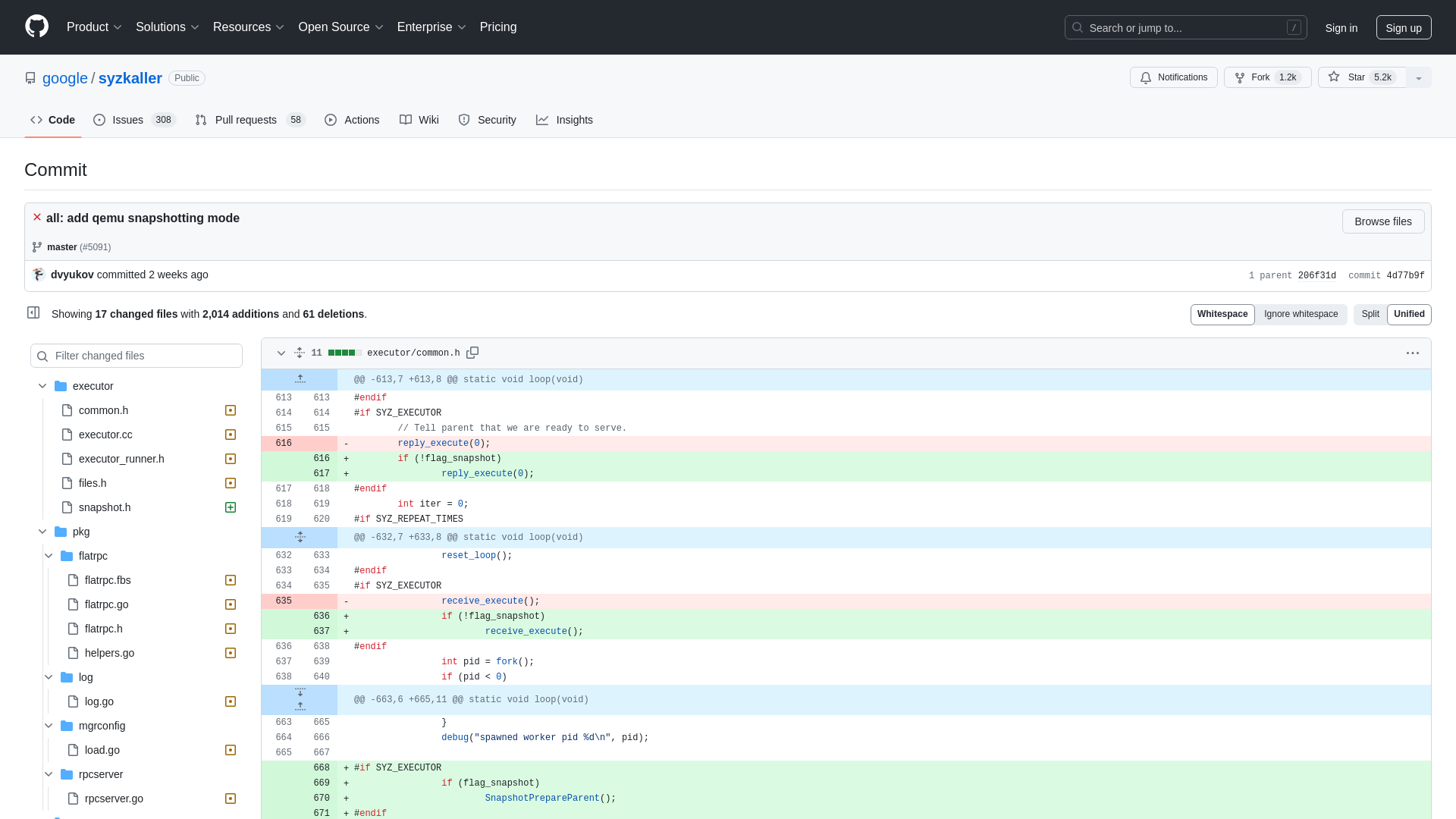This screenshot has height=819, width=1456.
Task: Collapse the rpcserver folder
Action: tap(49, 774)
